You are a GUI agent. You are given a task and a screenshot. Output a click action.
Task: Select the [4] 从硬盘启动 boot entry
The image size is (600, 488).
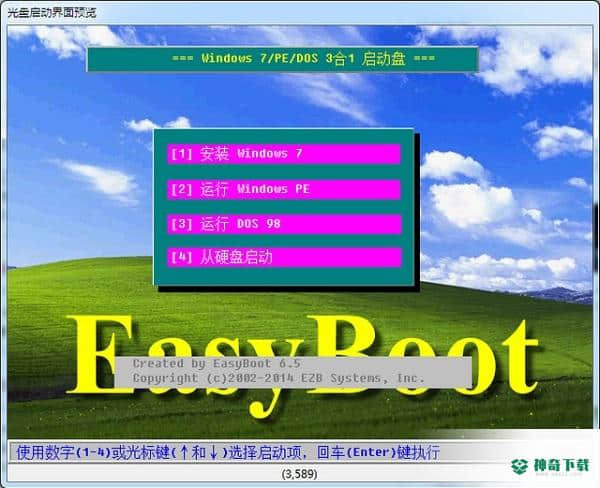[284, 257]
